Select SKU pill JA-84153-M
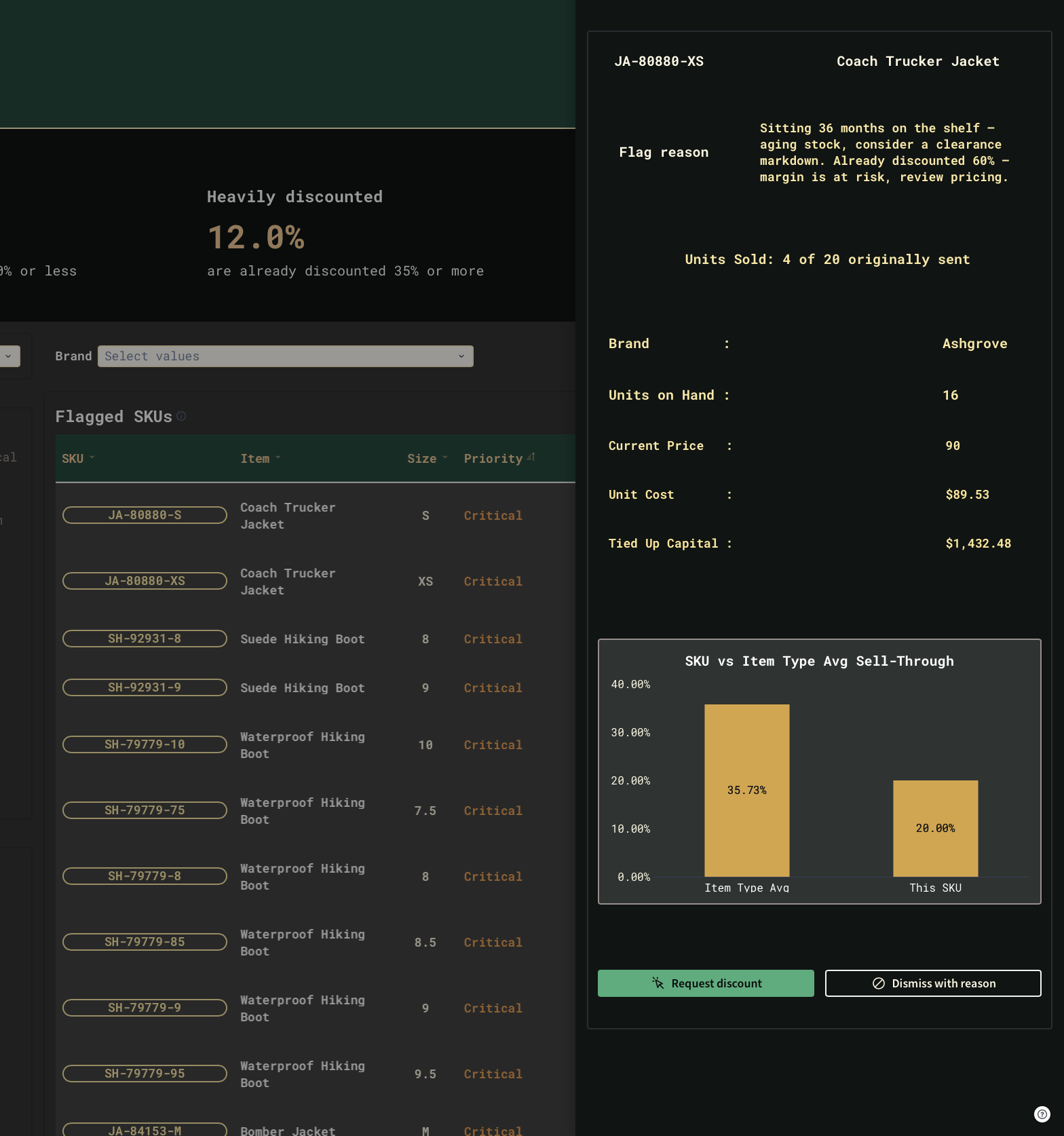Image resolution: width=1064 pixels, height=1136 pixels. point(145,1130)
